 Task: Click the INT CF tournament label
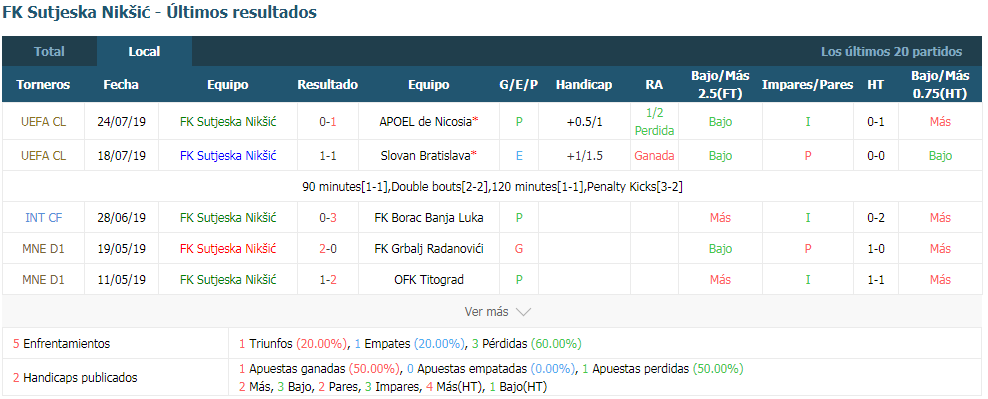43,217
